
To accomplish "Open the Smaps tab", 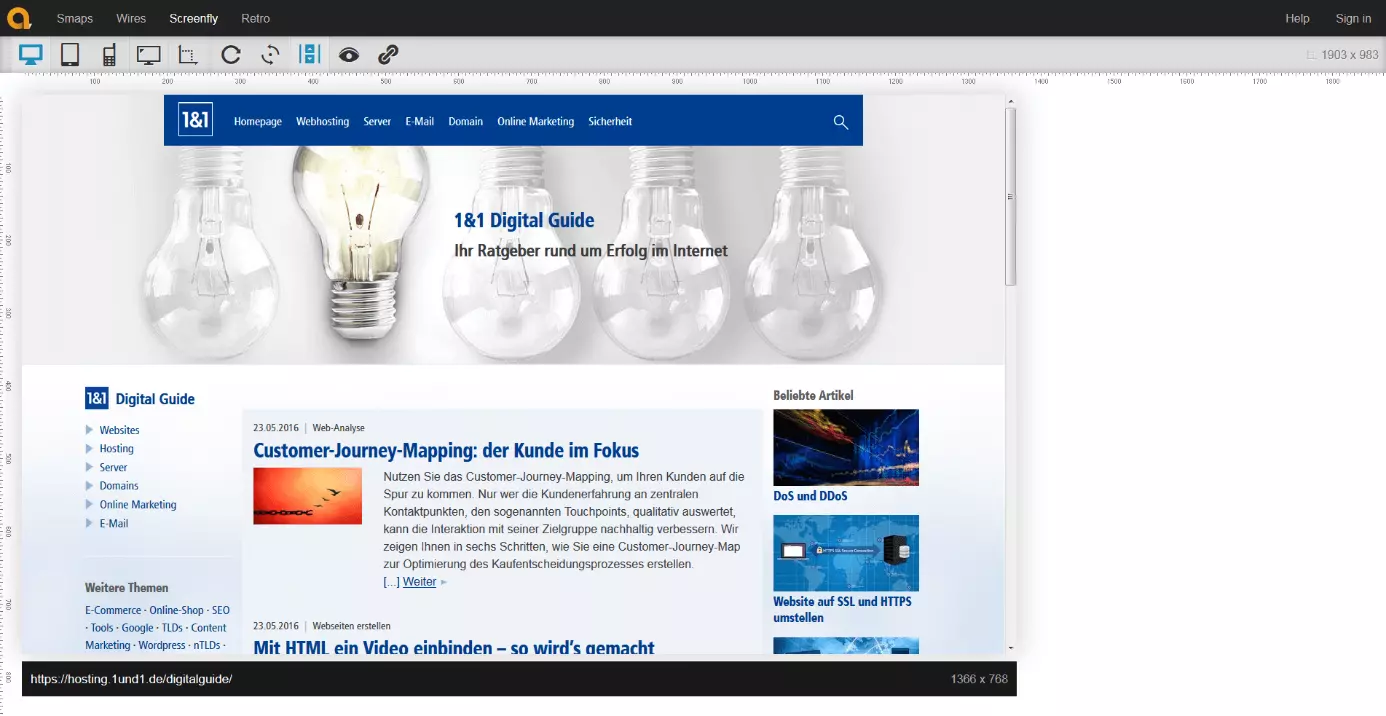I will click(75, 18).
